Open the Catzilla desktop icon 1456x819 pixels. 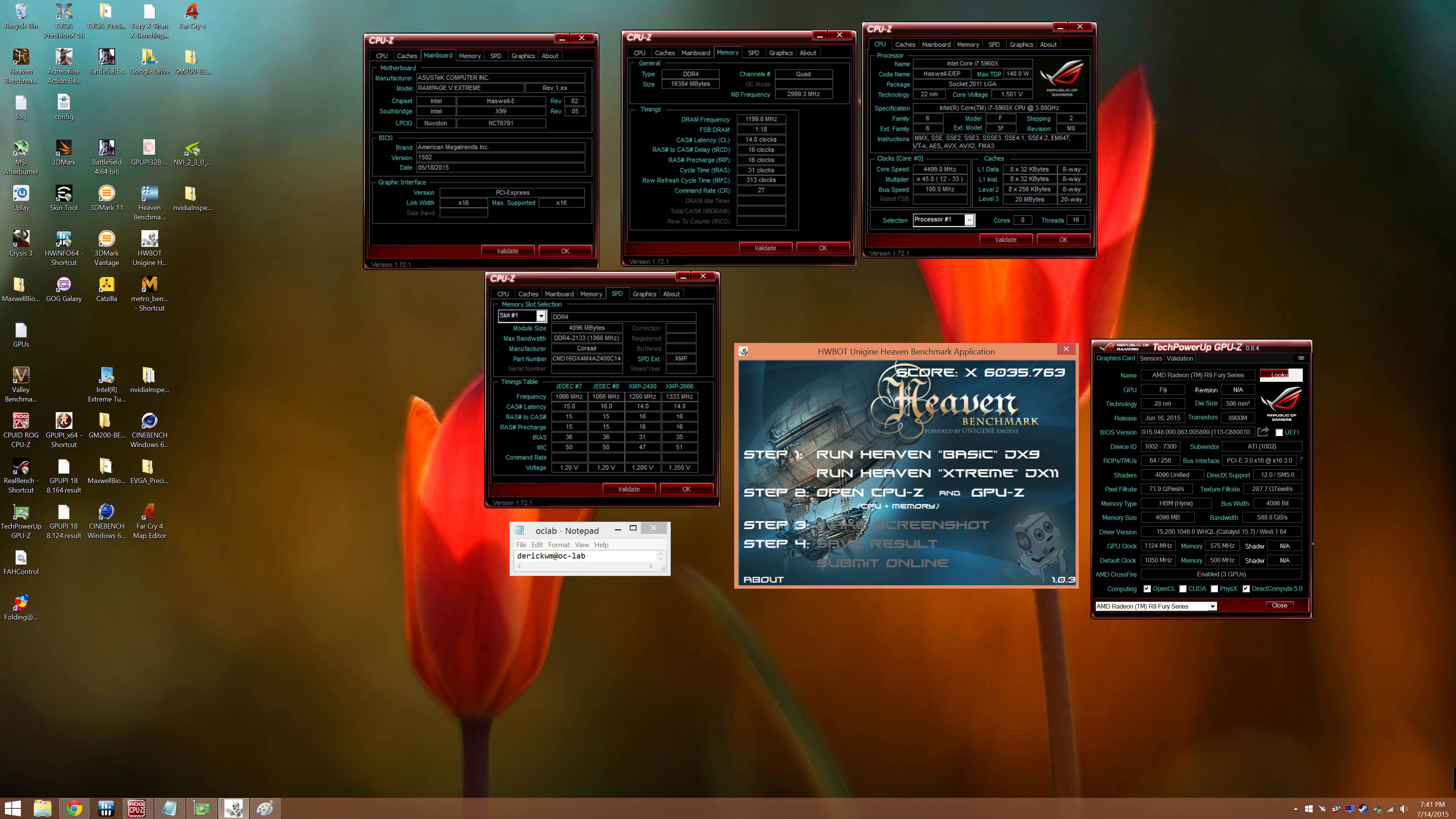click(x=106, y=289)
